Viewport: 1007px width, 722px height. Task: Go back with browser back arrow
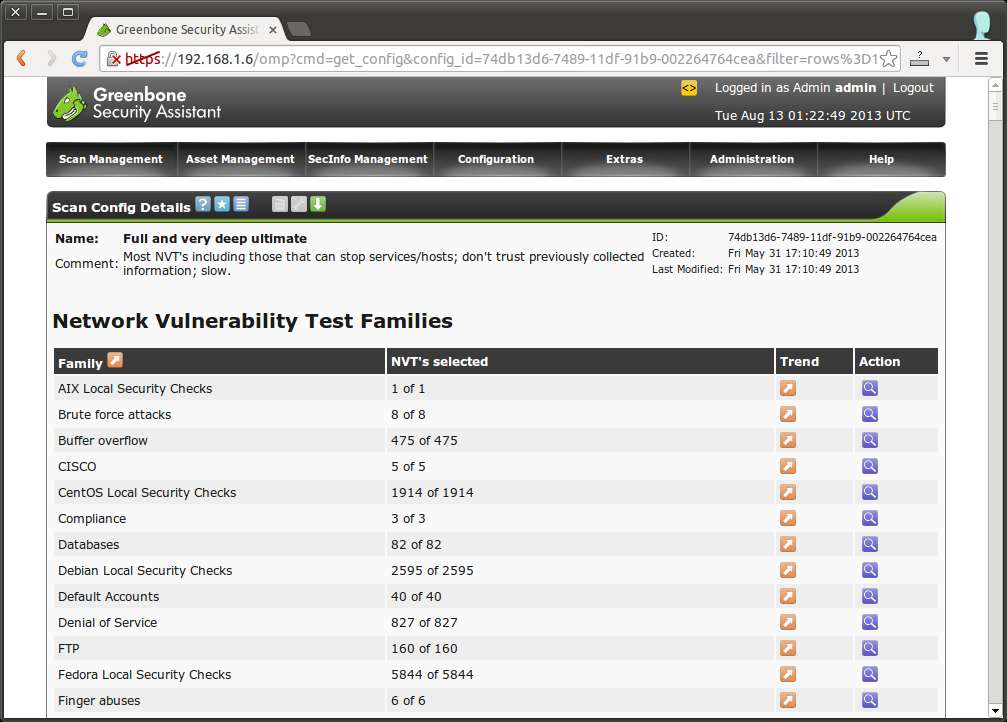point(21,58)
